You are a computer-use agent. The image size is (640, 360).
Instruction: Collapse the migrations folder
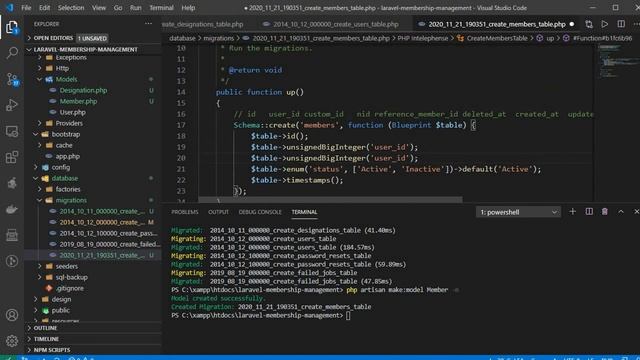(71, 200)
